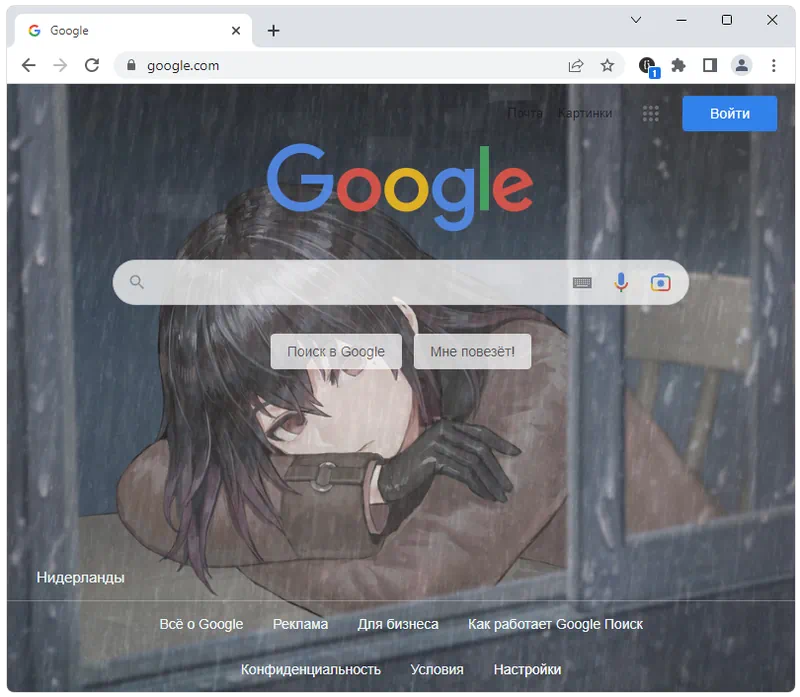Click the Войти sign-in button

(x=730, y=113)
